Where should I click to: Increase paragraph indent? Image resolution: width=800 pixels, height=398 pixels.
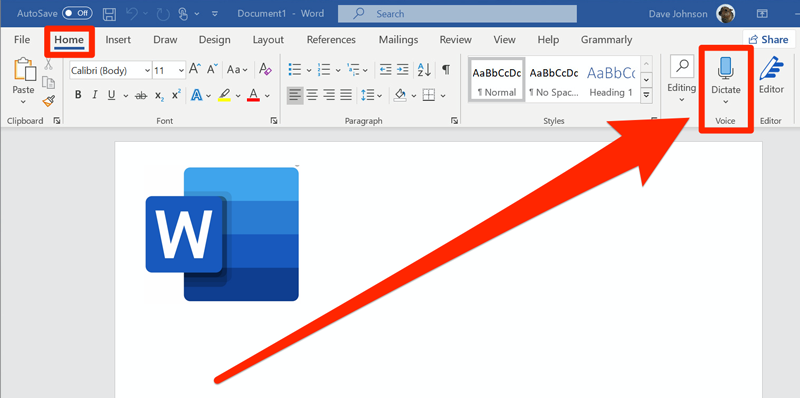pos(403,69)
